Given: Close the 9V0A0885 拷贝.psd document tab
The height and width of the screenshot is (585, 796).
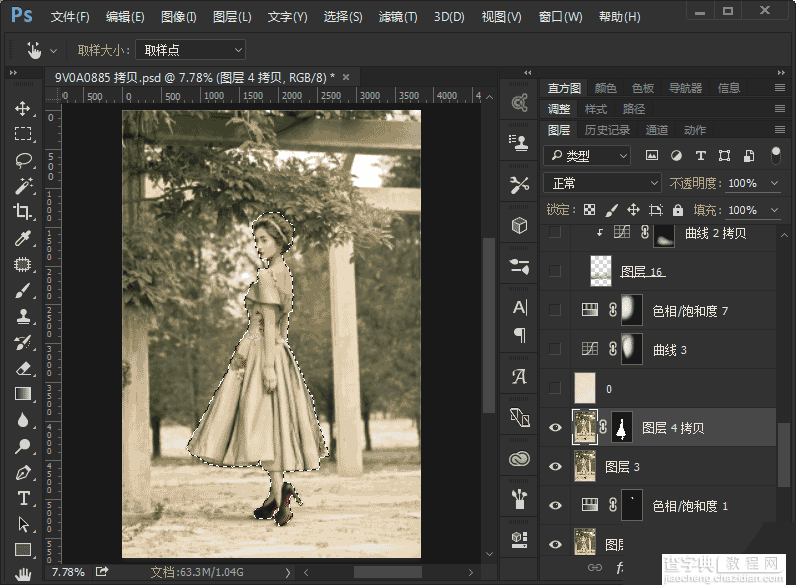Looking at the screenshot, I should [x=346, y=77].
